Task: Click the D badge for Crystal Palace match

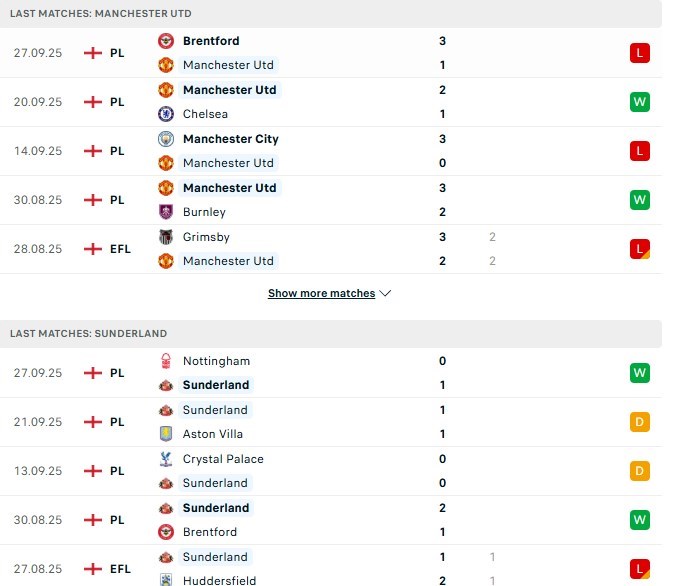Action: 640,471
